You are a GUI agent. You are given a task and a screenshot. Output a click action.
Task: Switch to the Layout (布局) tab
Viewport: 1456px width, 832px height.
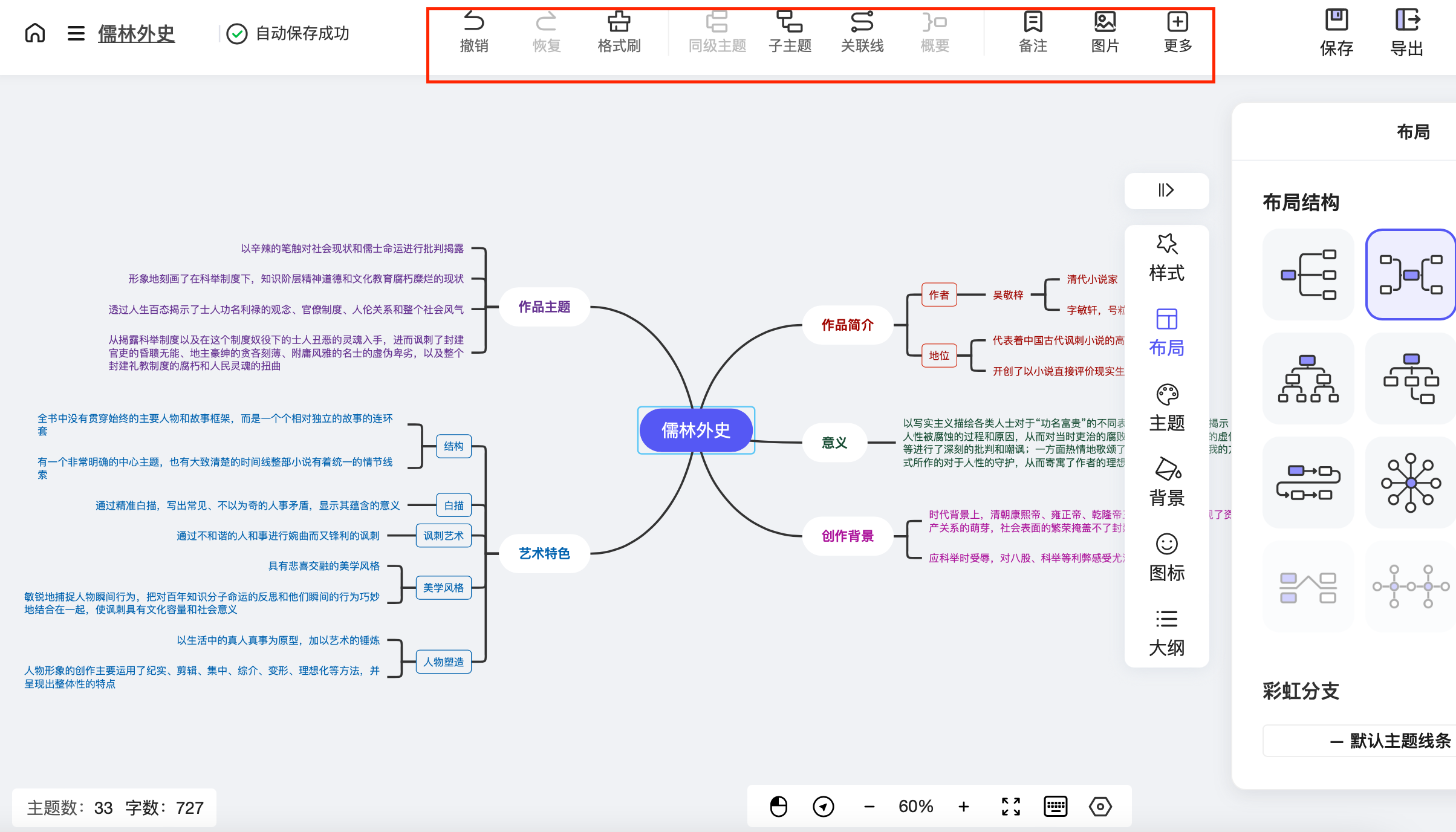[1166, 333]
